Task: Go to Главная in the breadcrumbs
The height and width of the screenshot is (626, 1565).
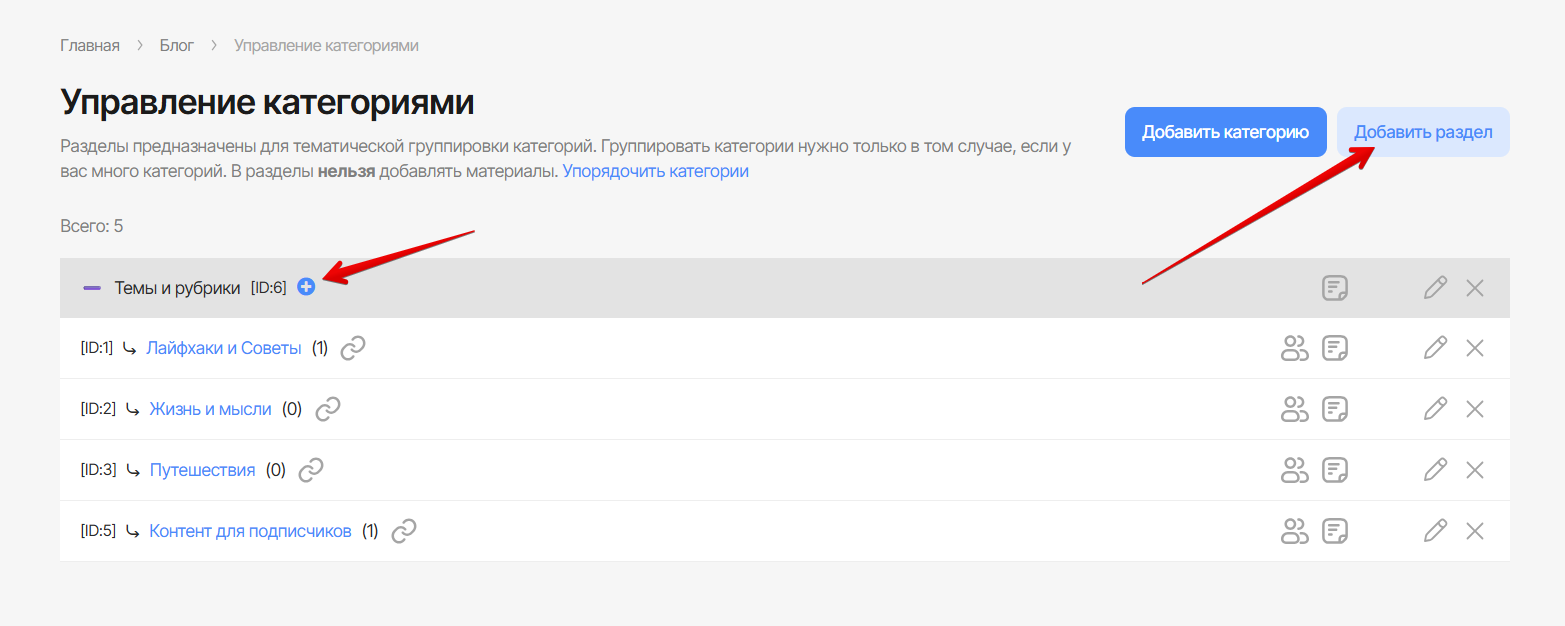Action: pos(90,45)
